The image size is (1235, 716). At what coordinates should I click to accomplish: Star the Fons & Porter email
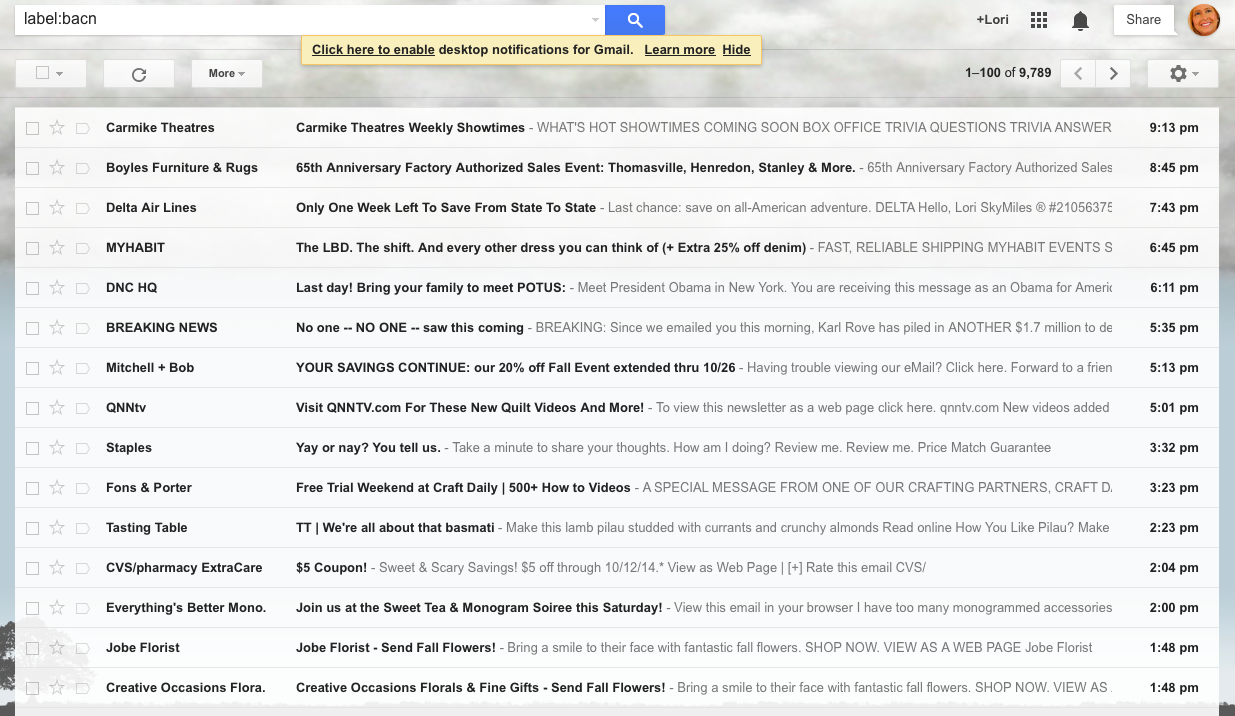click(57, 487)
